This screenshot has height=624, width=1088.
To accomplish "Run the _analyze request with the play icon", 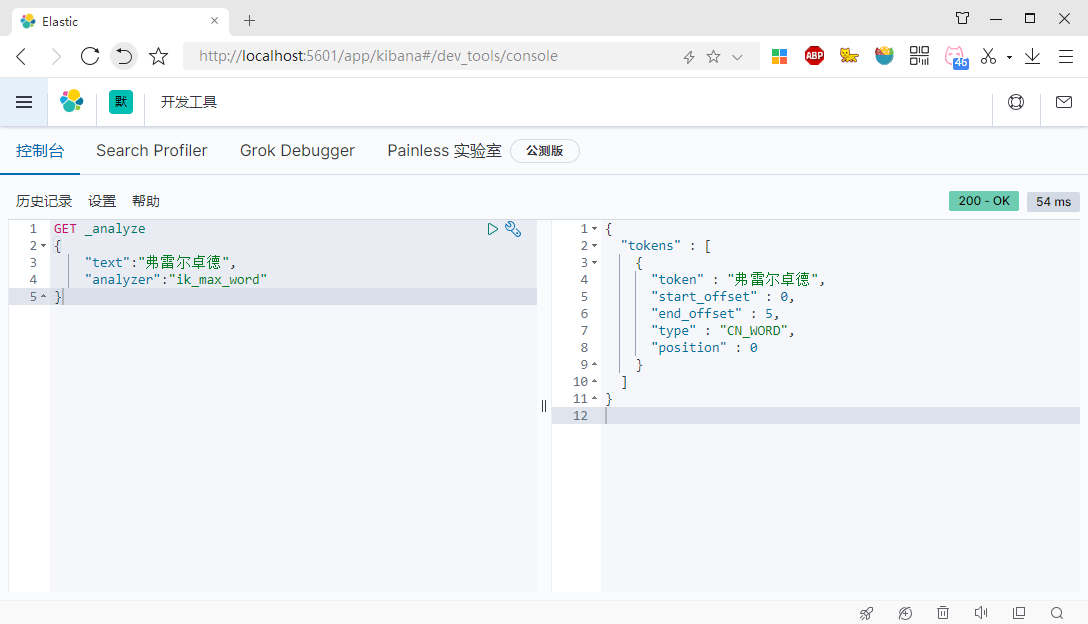I will pos(492,228).
